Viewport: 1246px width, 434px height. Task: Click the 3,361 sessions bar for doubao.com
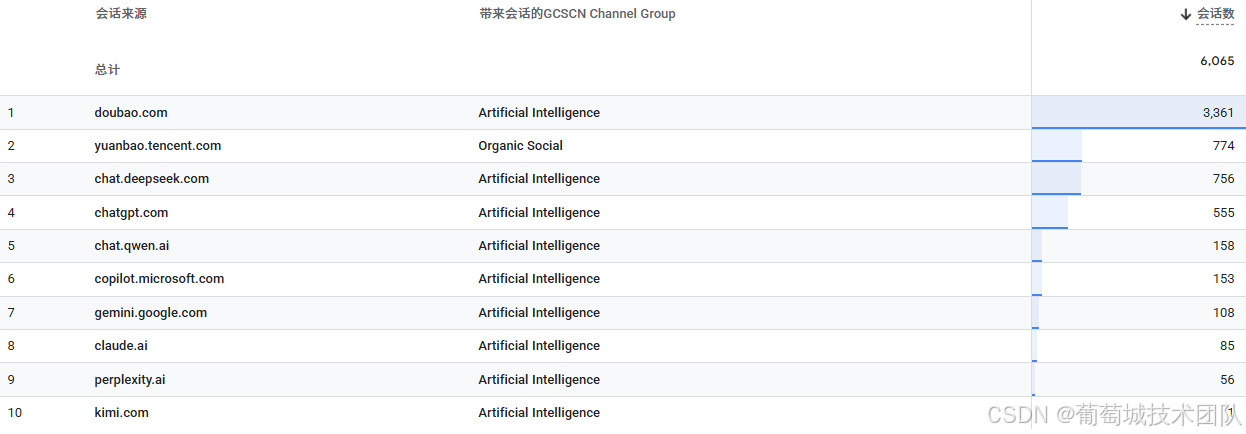coord(1138,113)
